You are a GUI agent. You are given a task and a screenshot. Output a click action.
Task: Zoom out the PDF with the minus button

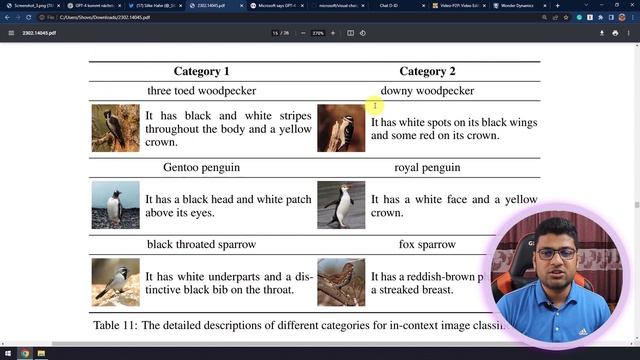[x=303, y=33]
